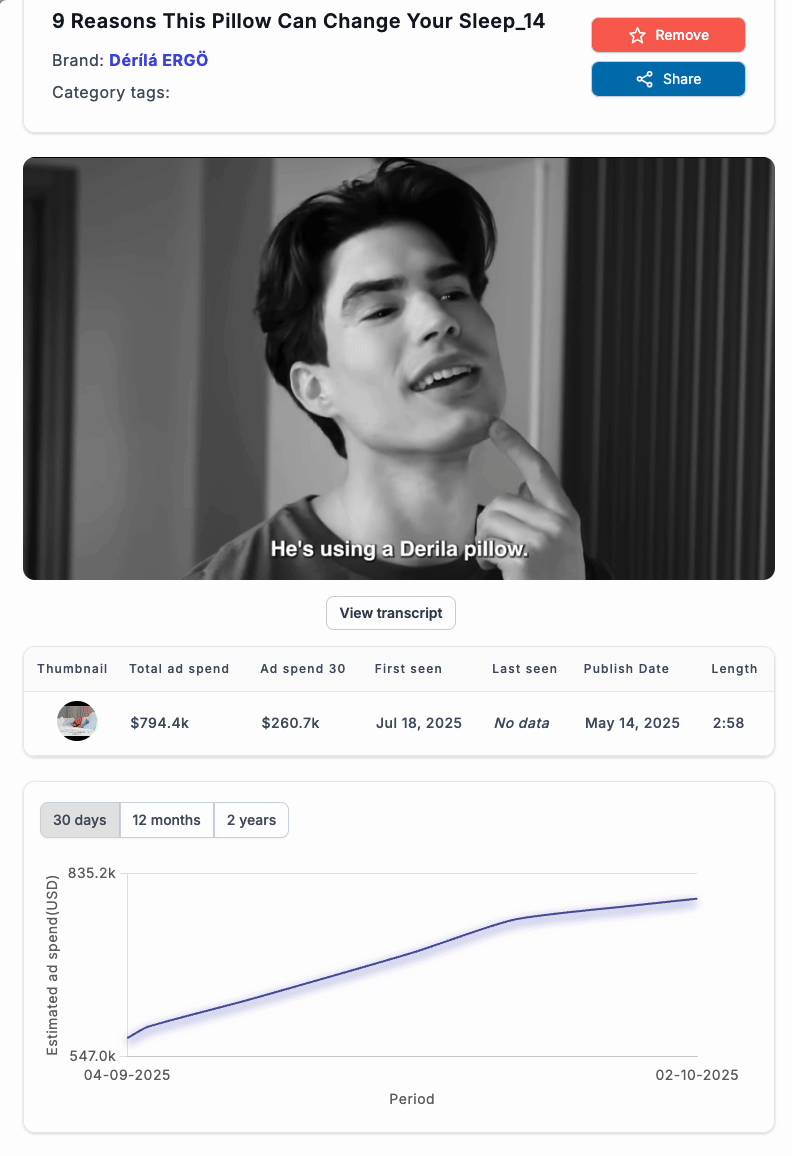Switch chart to 2 years
This screenshot has width=792, height=1156.
251,820
